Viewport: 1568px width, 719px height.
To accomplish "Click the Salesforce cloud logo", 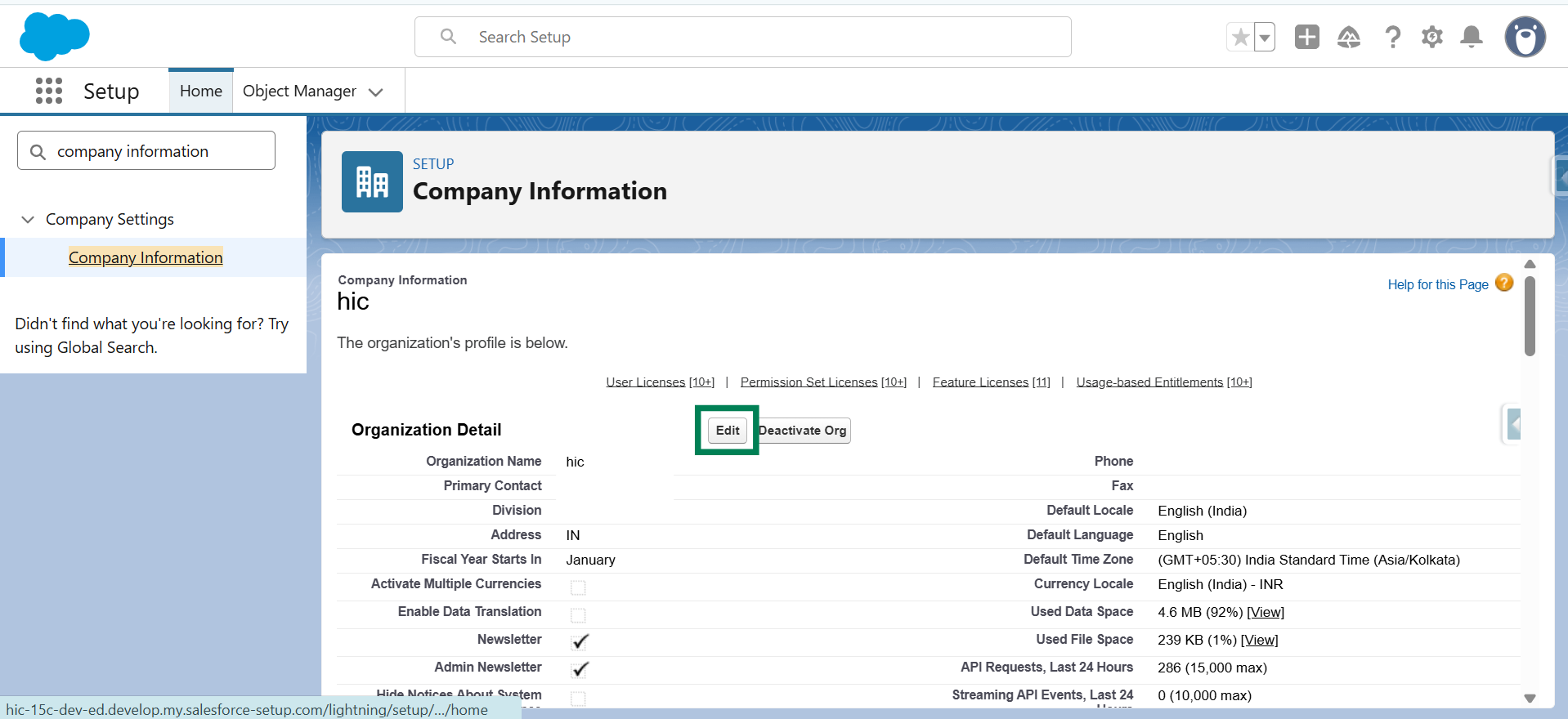I will [54, 37].
